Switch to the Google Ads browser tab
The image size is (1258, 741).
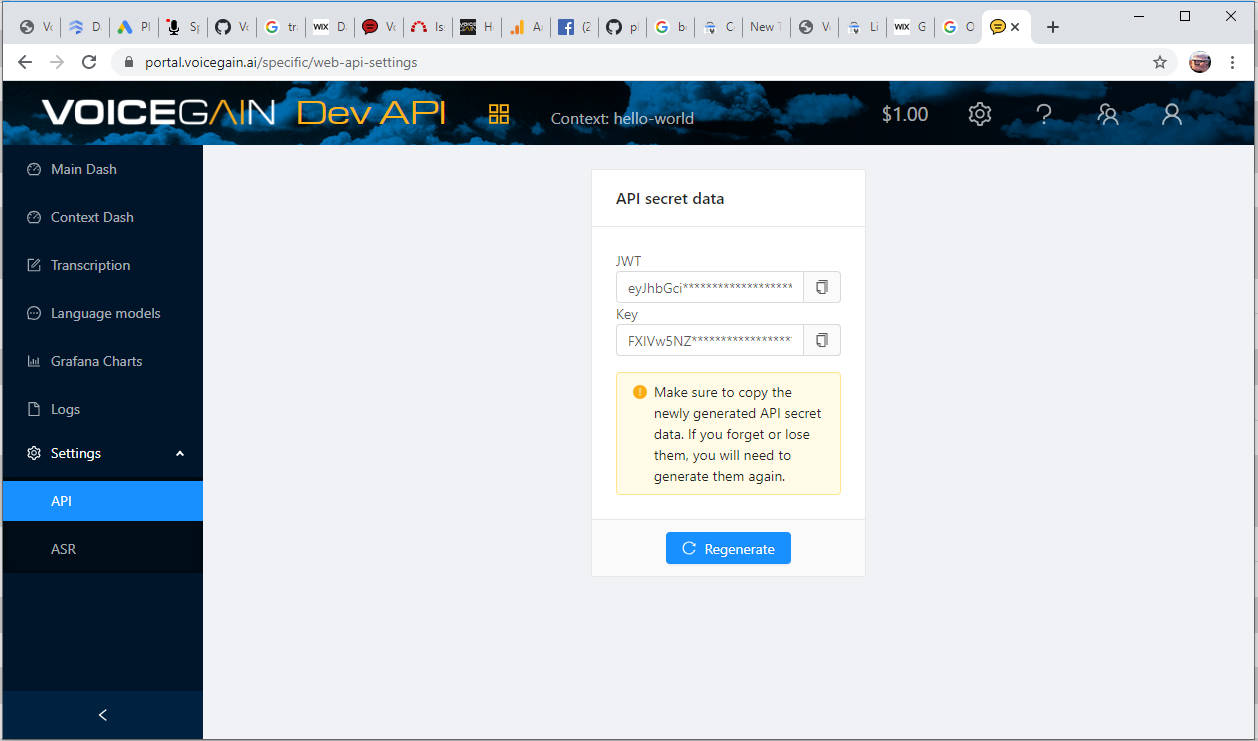(x=134, y=27)
